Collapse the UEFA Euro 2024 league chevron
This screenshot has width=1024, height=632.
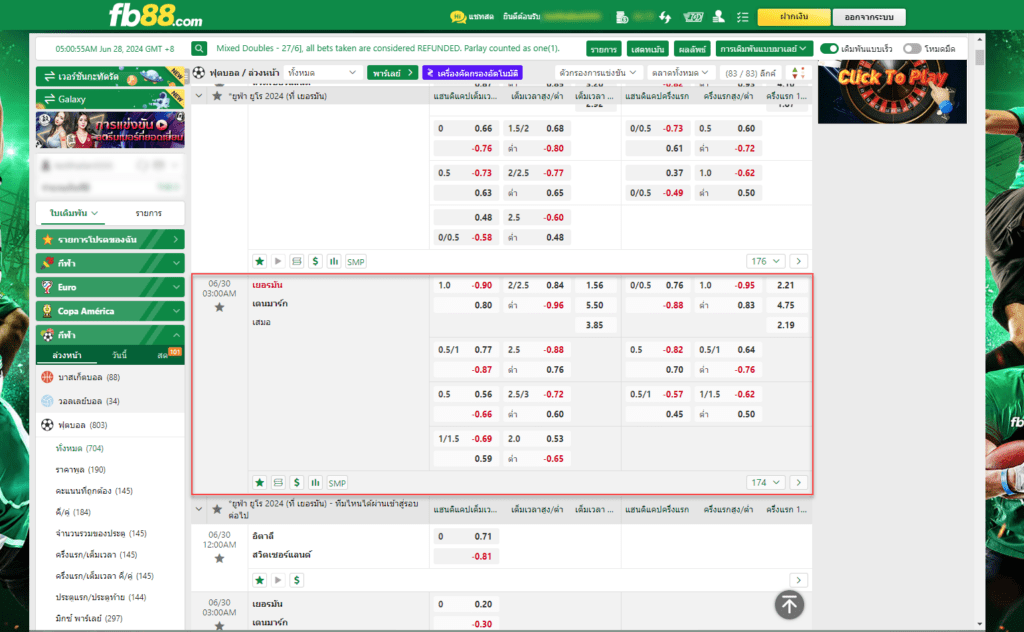coord(199,96)
